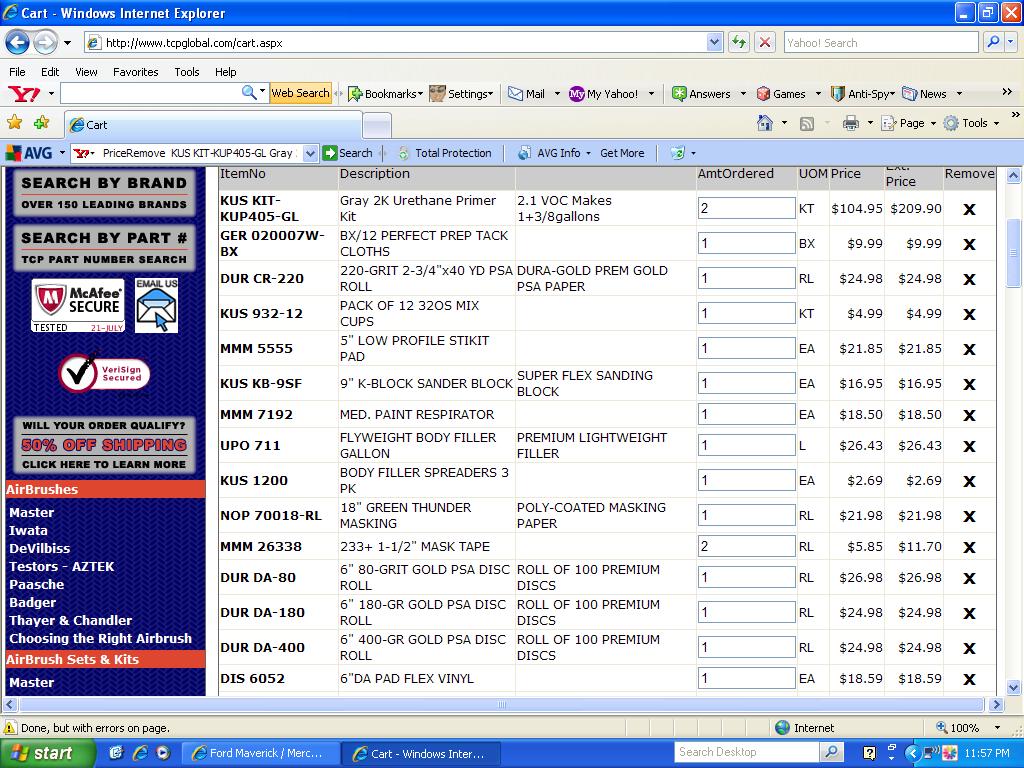This screenshot has width=1024, height=768.
Task: Click the AVG logo in toolbar
Action: [x=29, y=153]
